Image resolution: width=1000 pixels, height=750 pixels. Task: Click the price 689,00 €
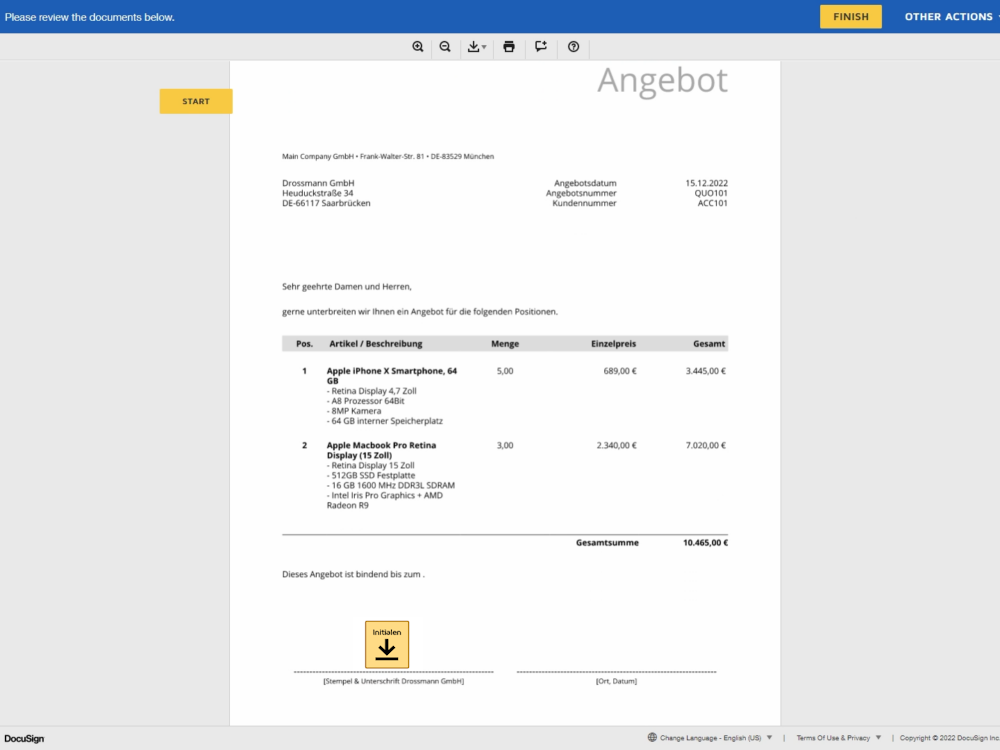pos(620,371)
